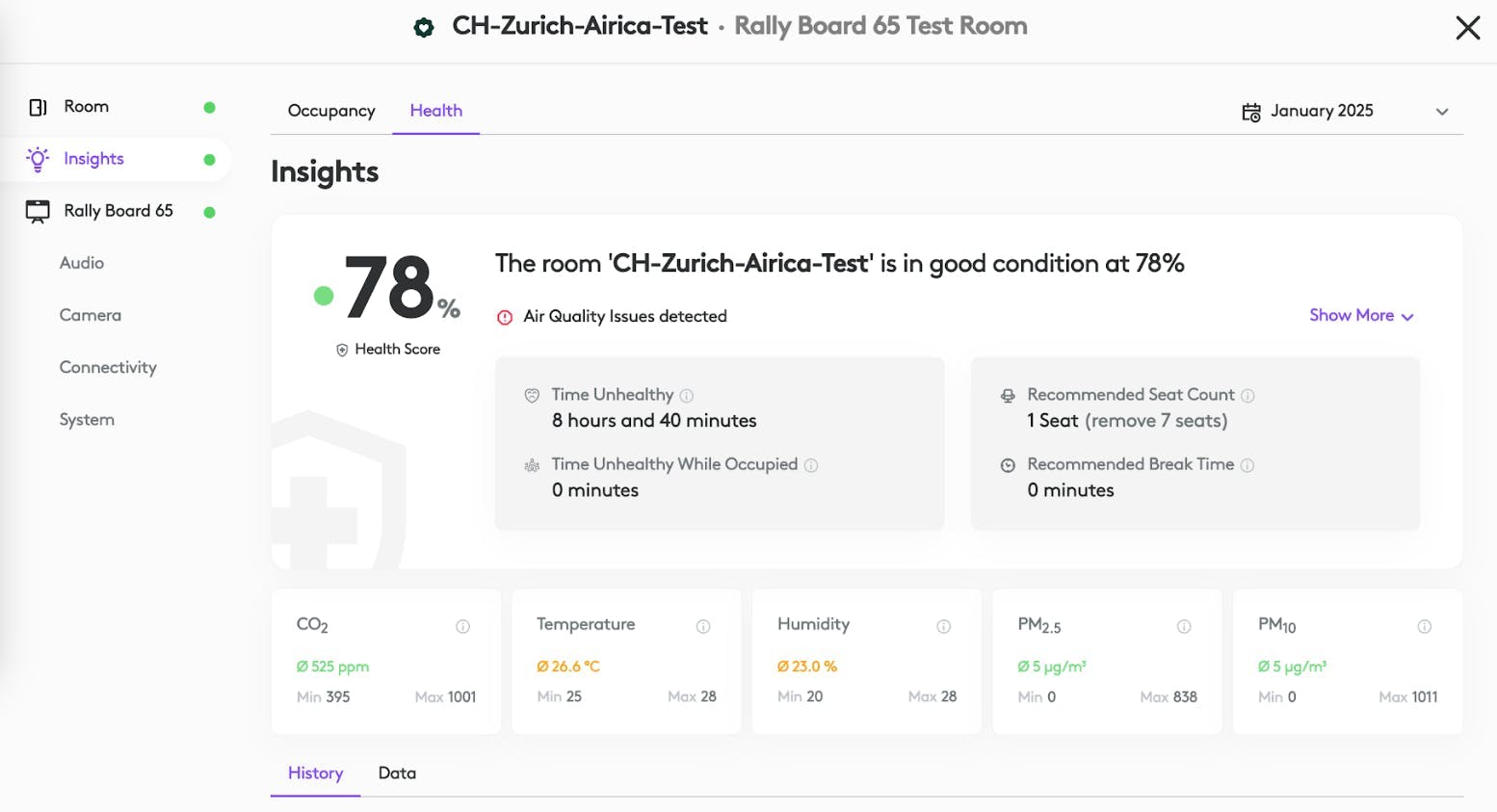Image resolution: width=1497 pixels, height=812 pixels.
Task: Click info icon beside Time Unhealthy
Action: click(x=687, y=395)
